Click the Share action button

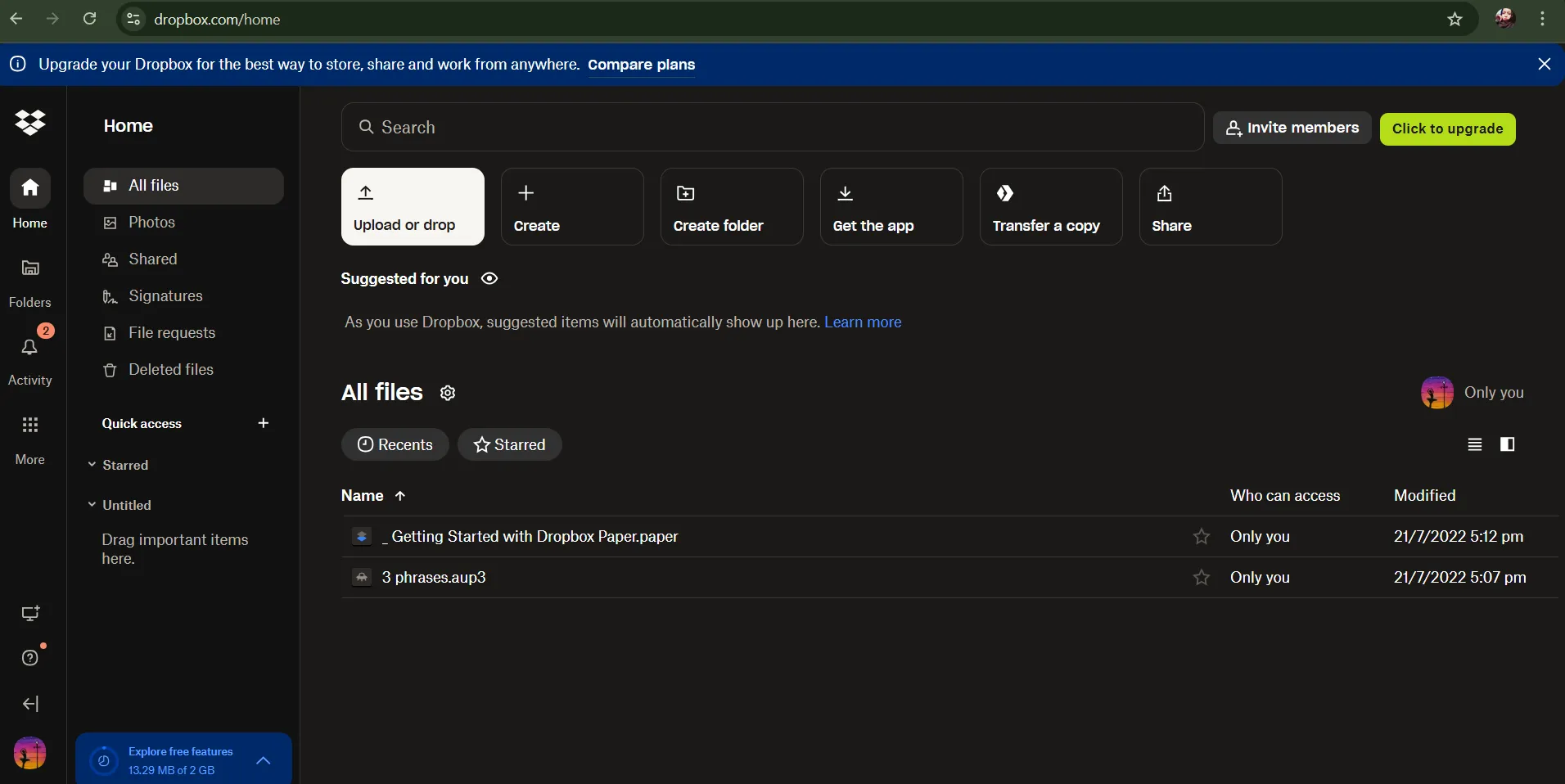tap(1211, 206)
